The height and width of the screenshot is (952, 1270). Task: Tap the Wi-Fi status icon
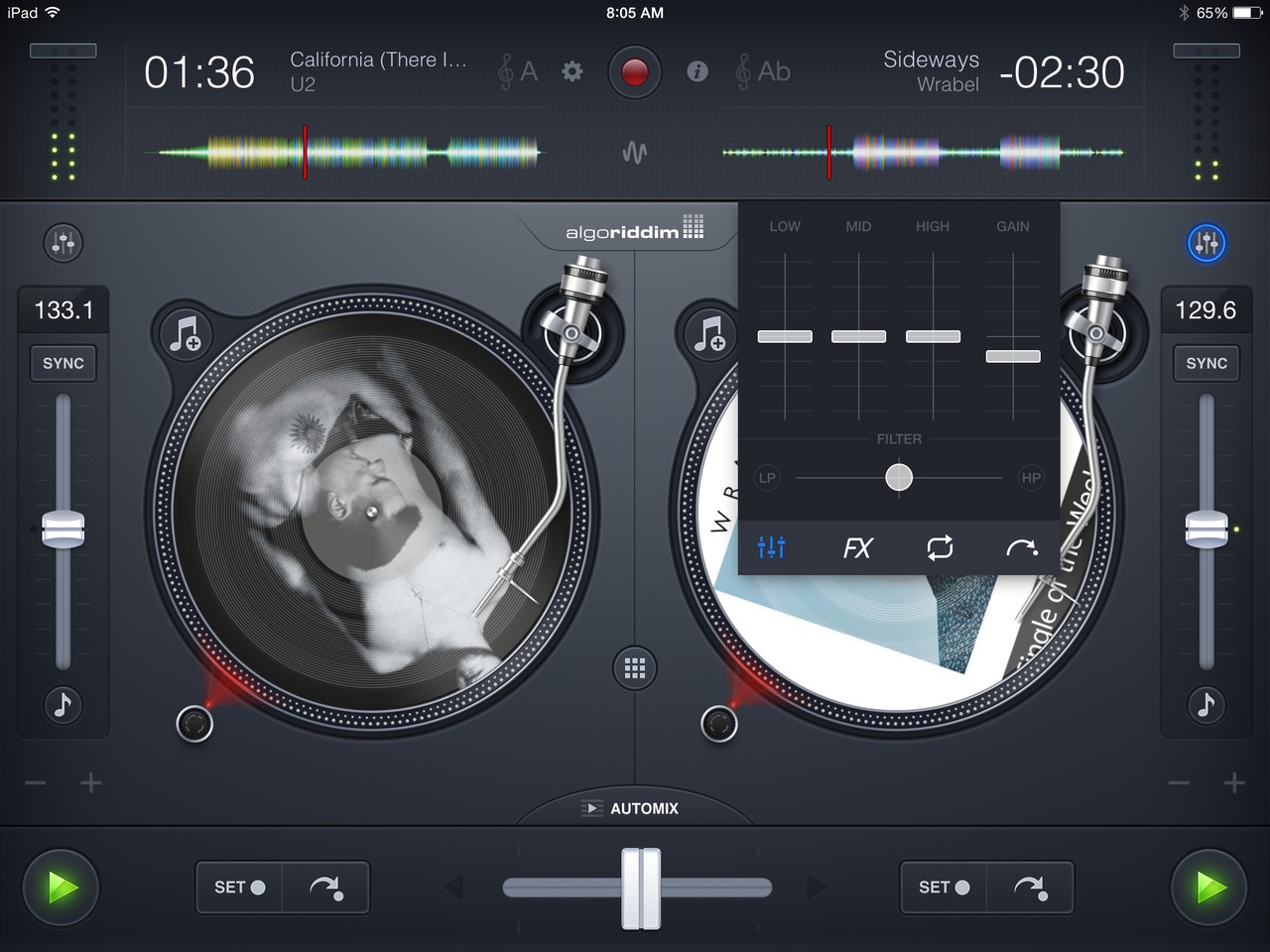click(53, 13)
